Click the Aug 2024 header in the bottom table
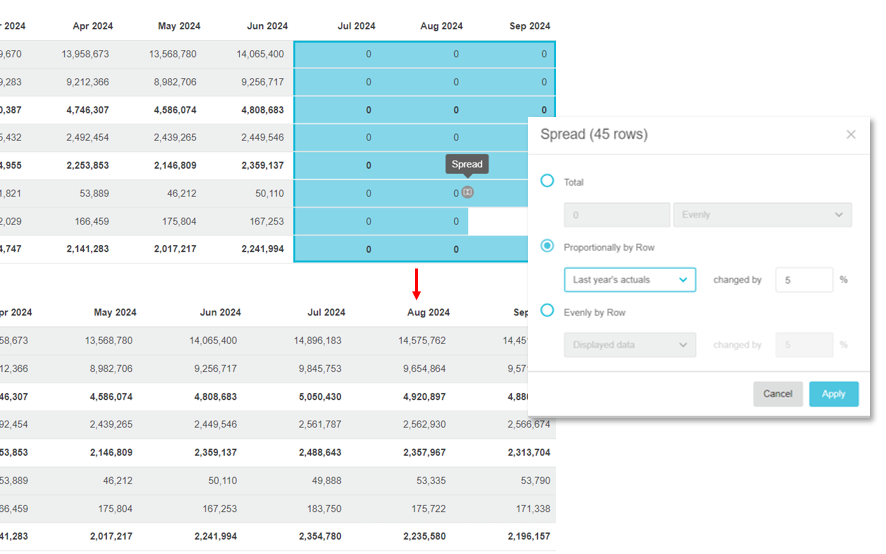Viewport: 886px width, 554px height. point(428,312)
